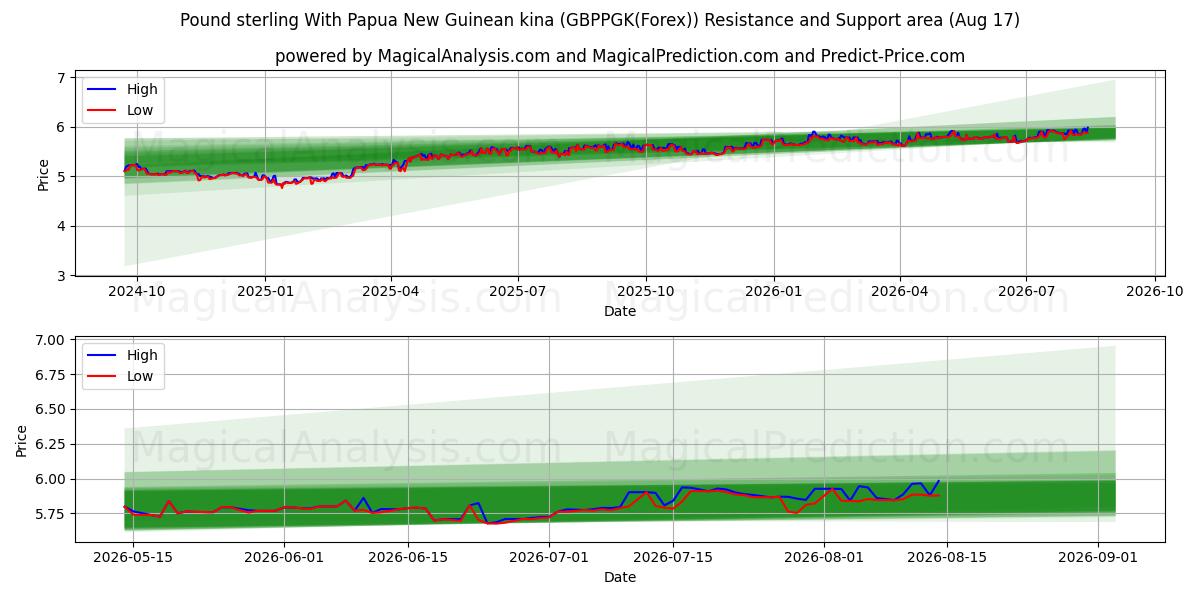Click the subtitle 'powered by MagicalAnalysis.com' line

tap(620, 56)
